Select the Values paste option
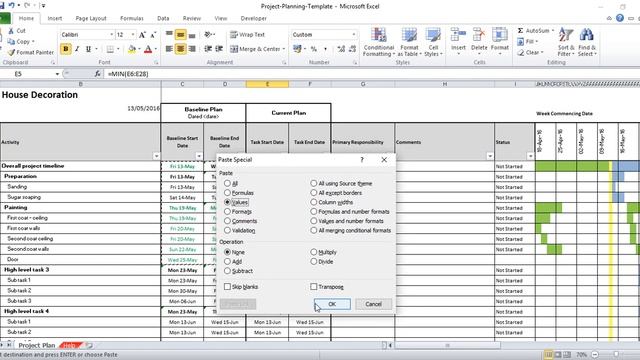Screen dimensions: 640x360 pyautogui.click(x=227, y=202)
